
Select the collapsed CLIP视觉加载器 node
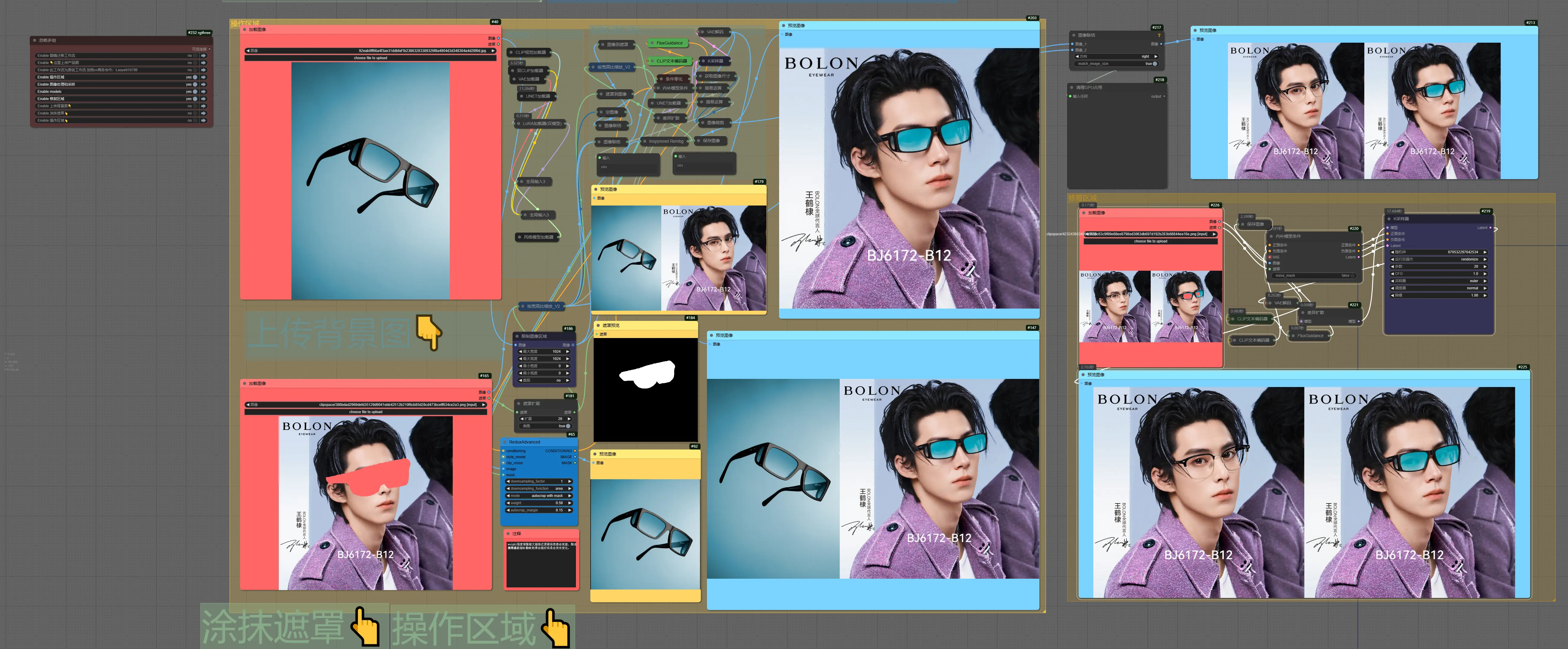pos(529,52)
